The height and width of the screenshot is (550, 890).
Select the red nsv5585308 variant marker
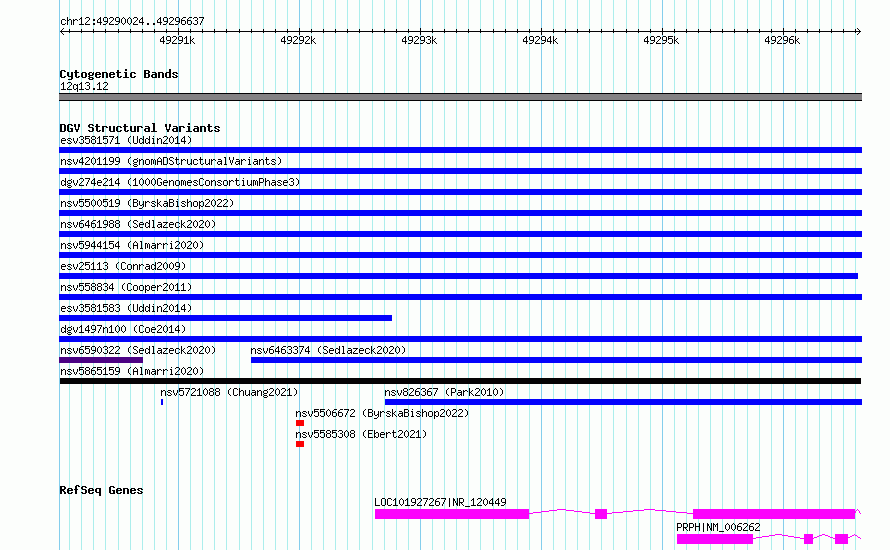coord(300,444)
